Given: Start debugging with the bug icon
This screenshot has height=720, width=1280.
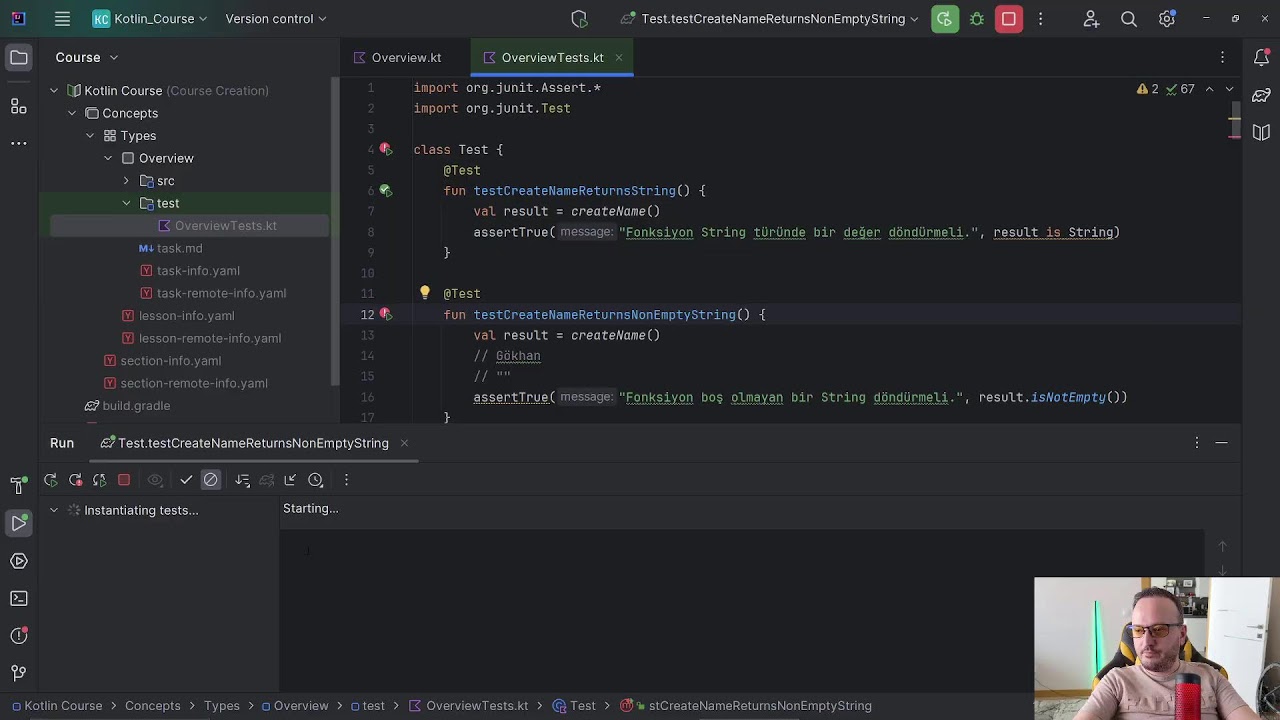Looking at the screenshot, I should pos(977,19).
